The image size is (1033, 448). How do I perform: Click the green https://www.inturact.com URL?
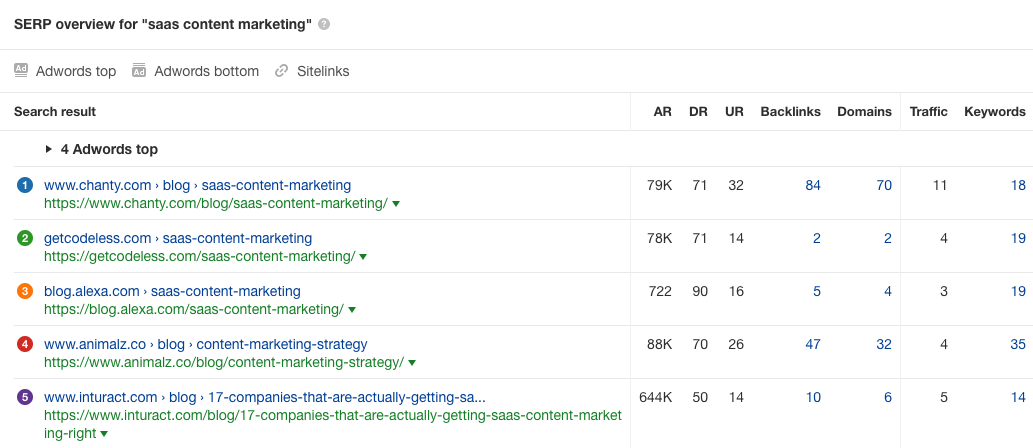333,424
